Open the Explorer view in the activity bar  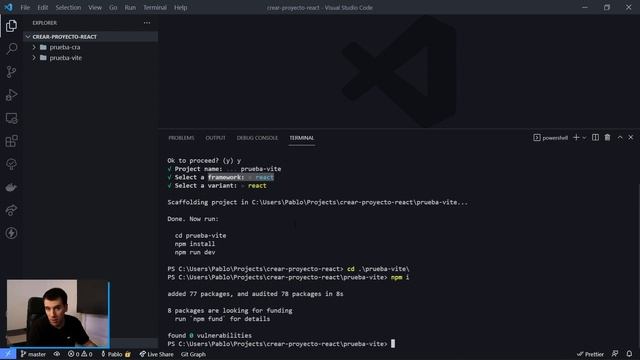pyautogui.click(x=11, y=26)
